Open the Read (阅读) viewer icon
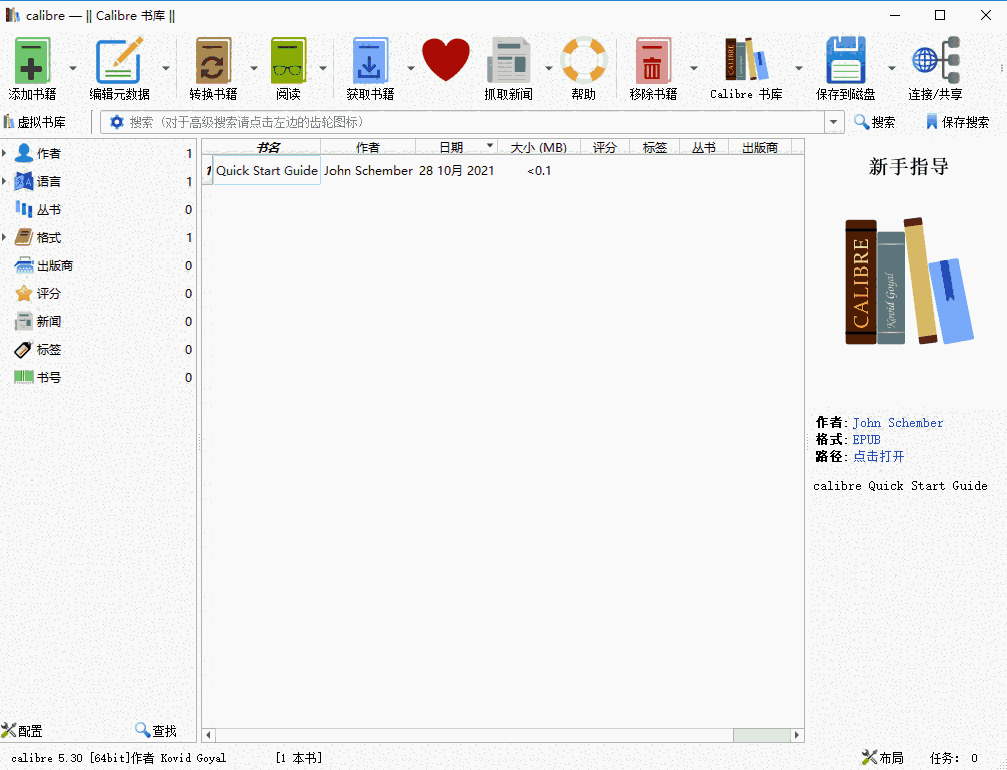Screen dimensions: 1007x770 pos(288,62)
